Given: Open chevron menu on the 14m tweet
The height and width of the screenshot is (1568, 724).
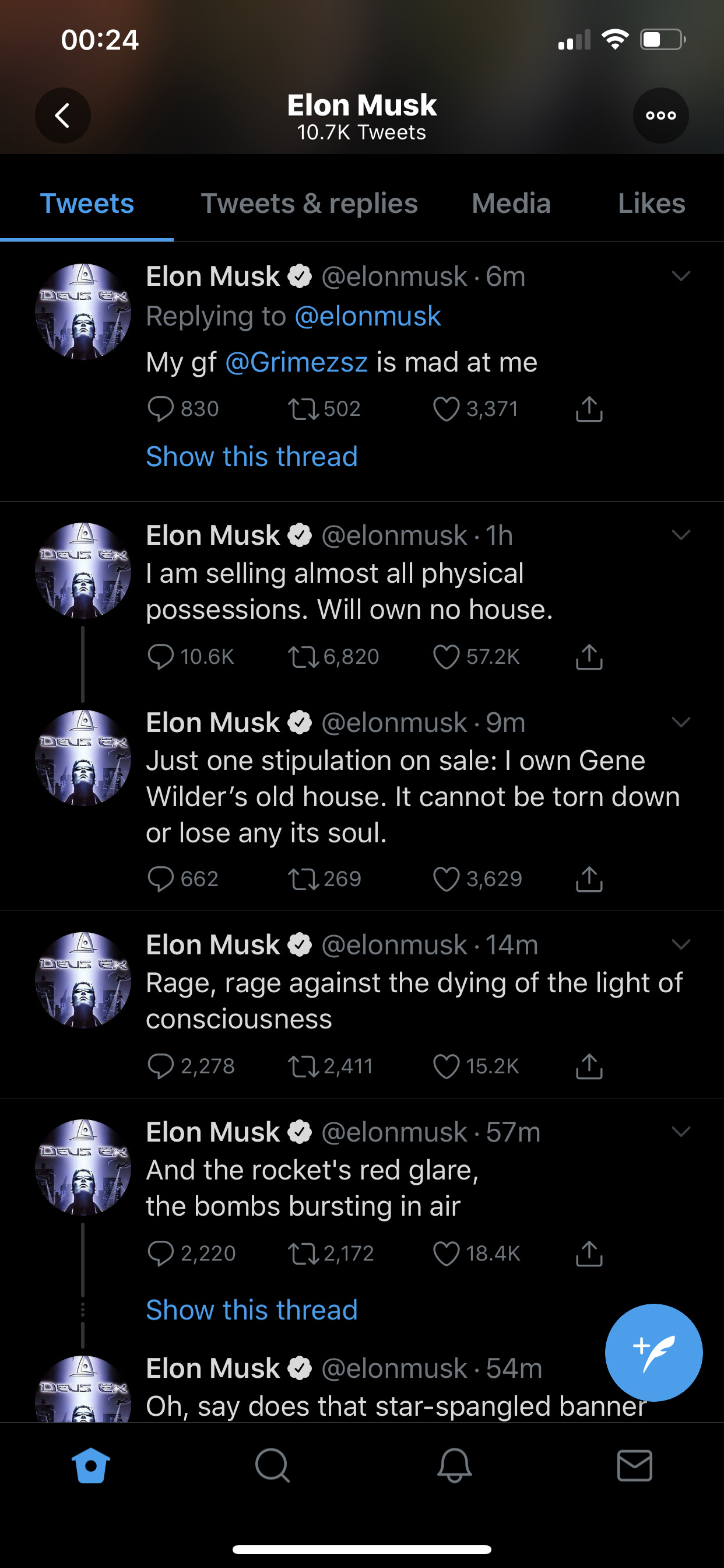Looking at the screenshot, I should 681,944.
